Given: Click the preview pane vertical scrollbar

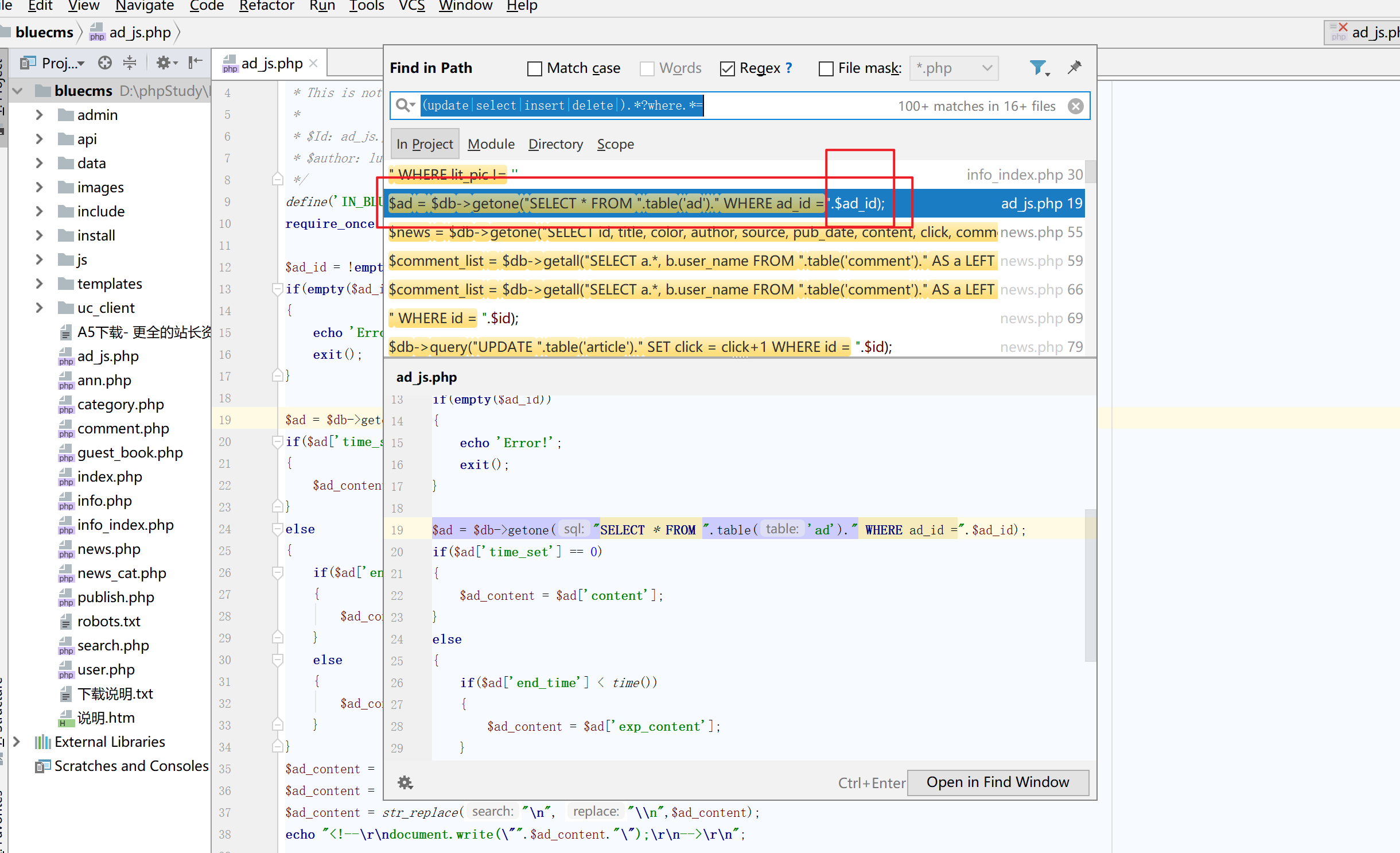Looking at the screenshot, I should [1091, 586].
